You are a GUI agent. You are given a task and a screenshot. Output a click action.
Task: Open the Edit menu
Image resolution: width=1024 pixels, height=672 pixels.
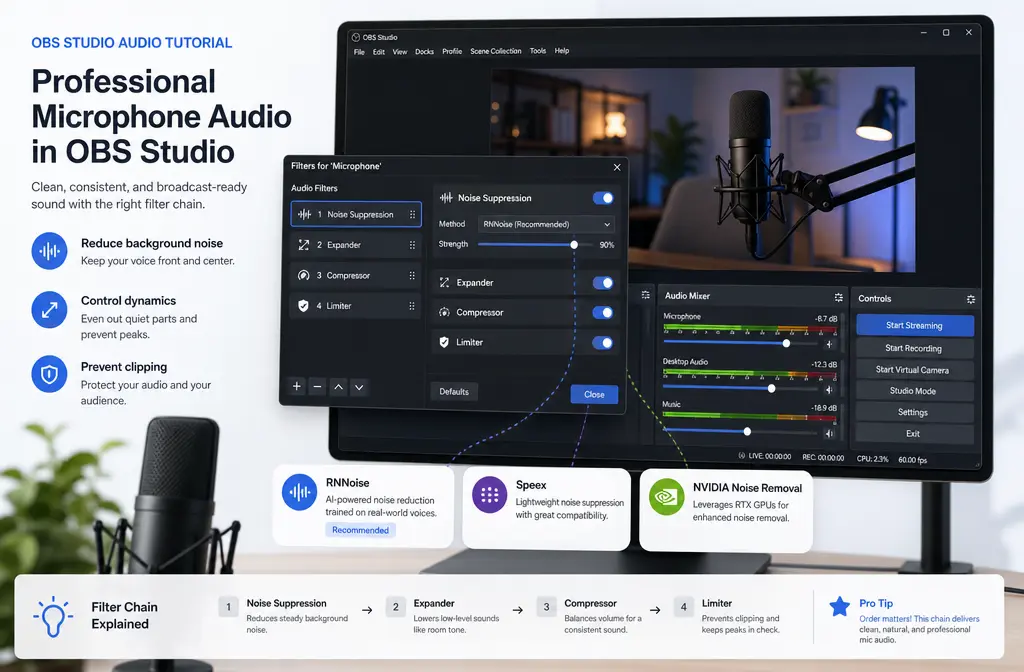379,52
